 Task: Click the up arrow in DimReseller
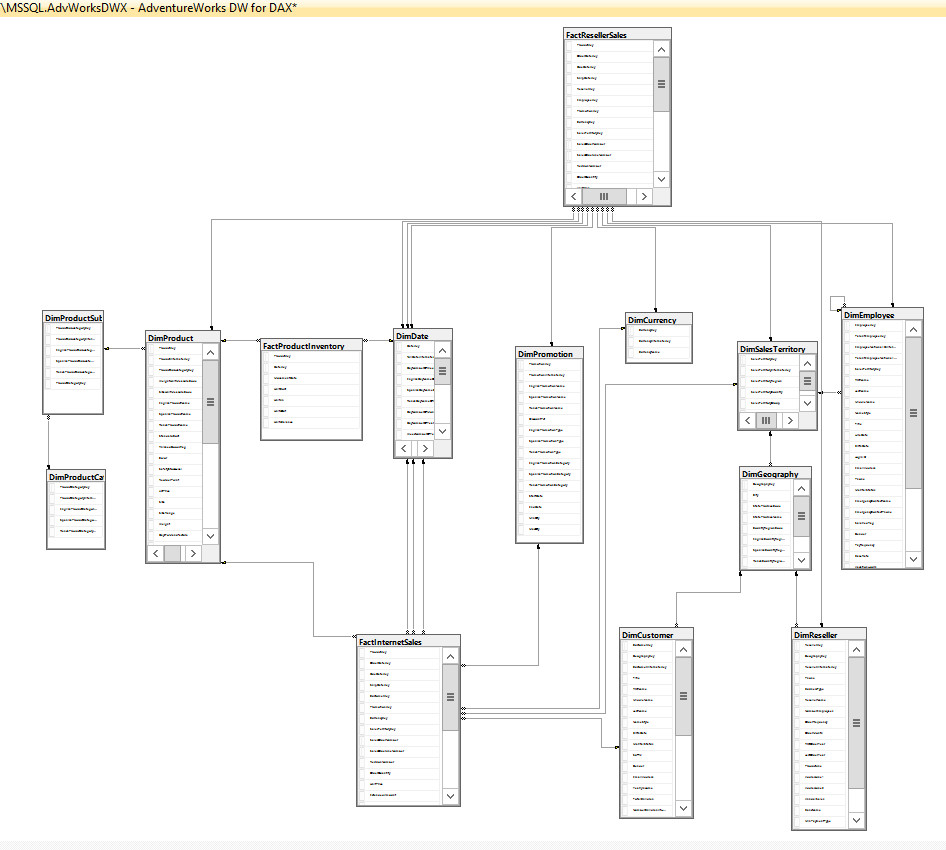pos(857,650)
